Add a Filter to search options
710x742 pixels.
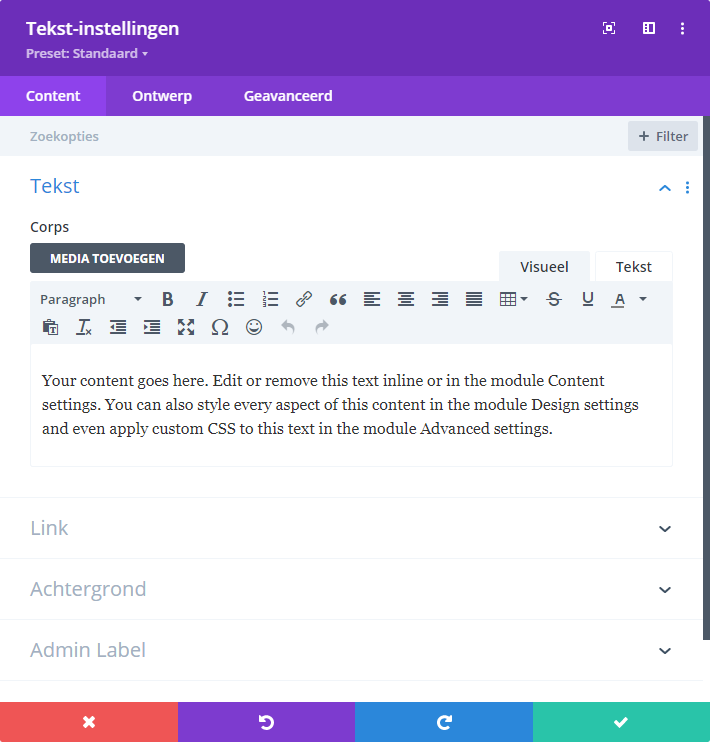pos(663,136)
